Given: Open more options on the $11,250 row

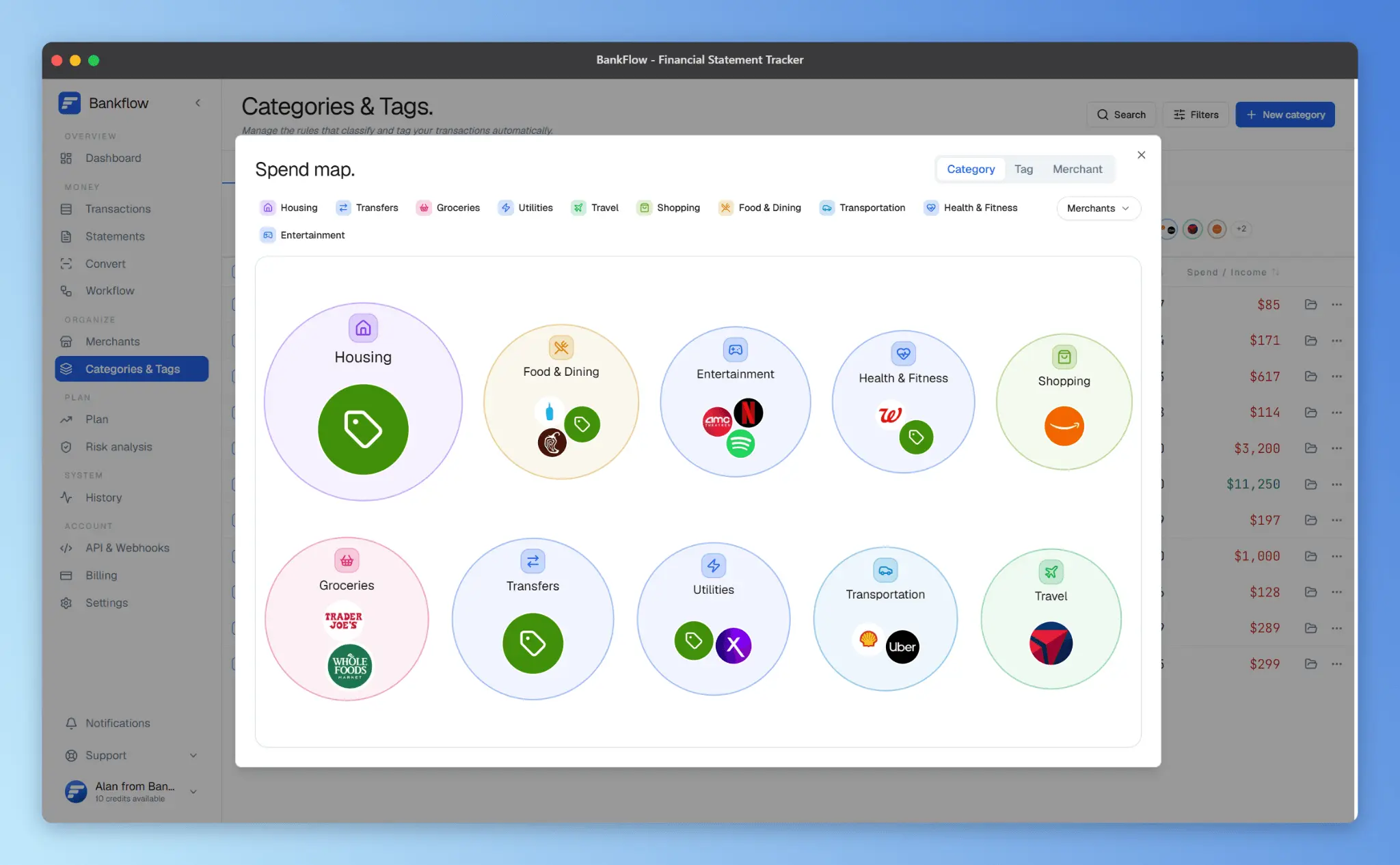Looking at the screenshot, I should click(x=1336, y=484).
